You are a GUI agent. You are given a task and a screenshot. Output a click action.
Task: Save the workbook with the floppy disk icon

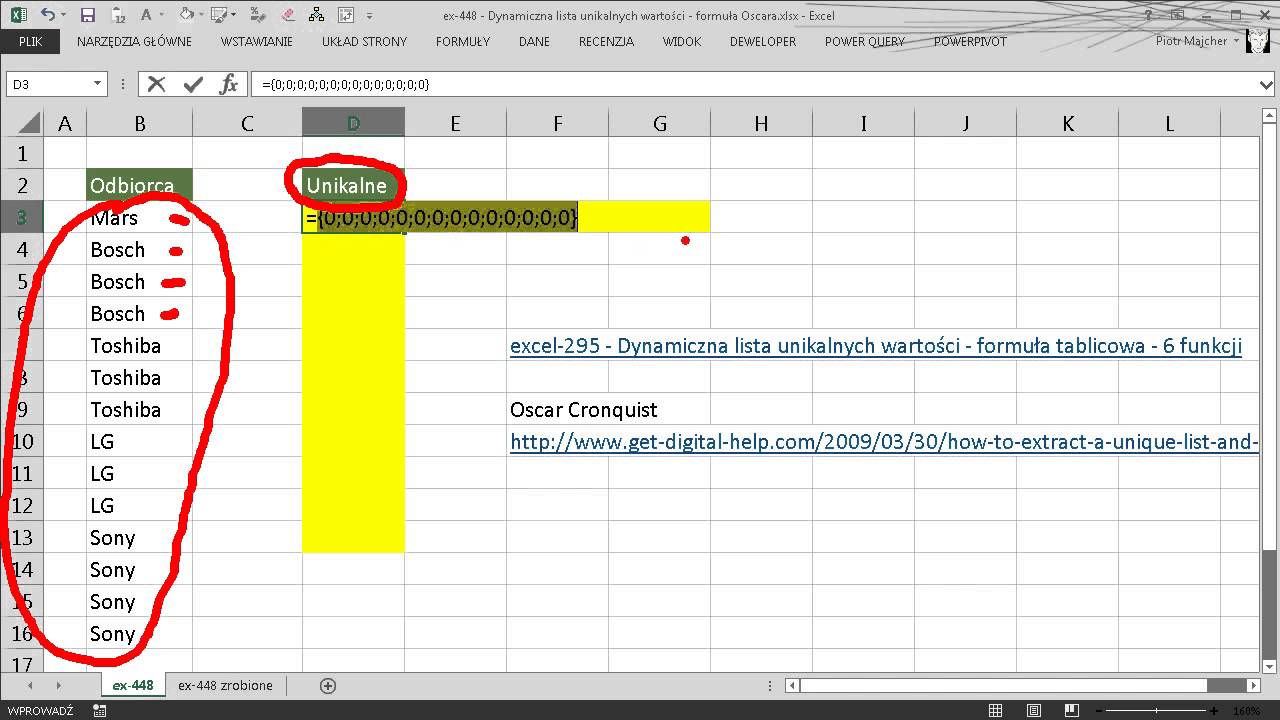[x=87, y=15]
